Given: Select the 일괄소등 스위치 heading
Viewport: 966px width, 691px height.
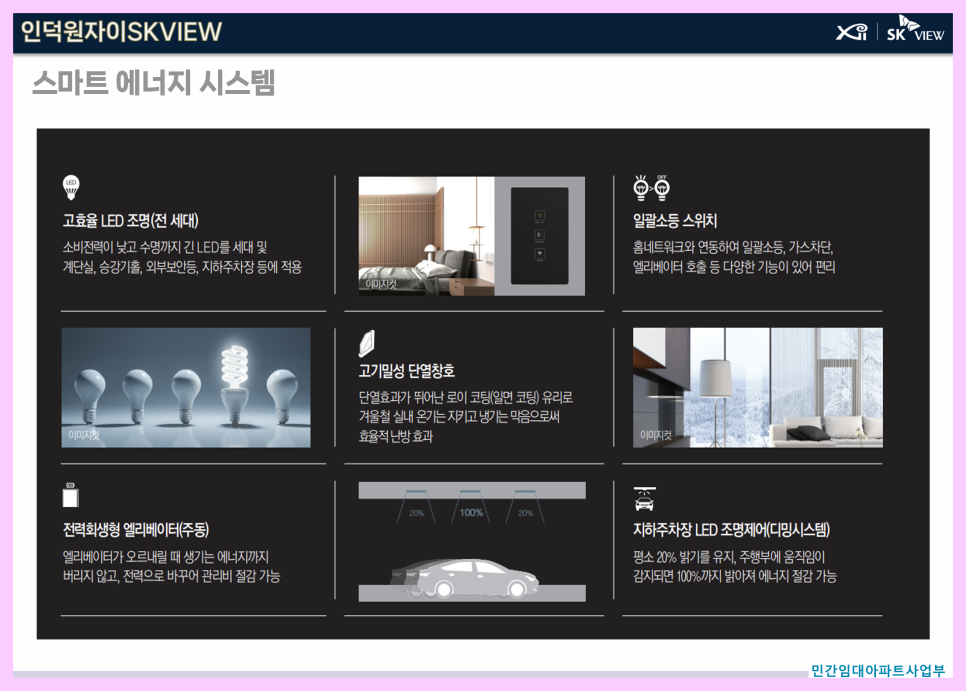Looking at the screenshot, I should [675, 220].
